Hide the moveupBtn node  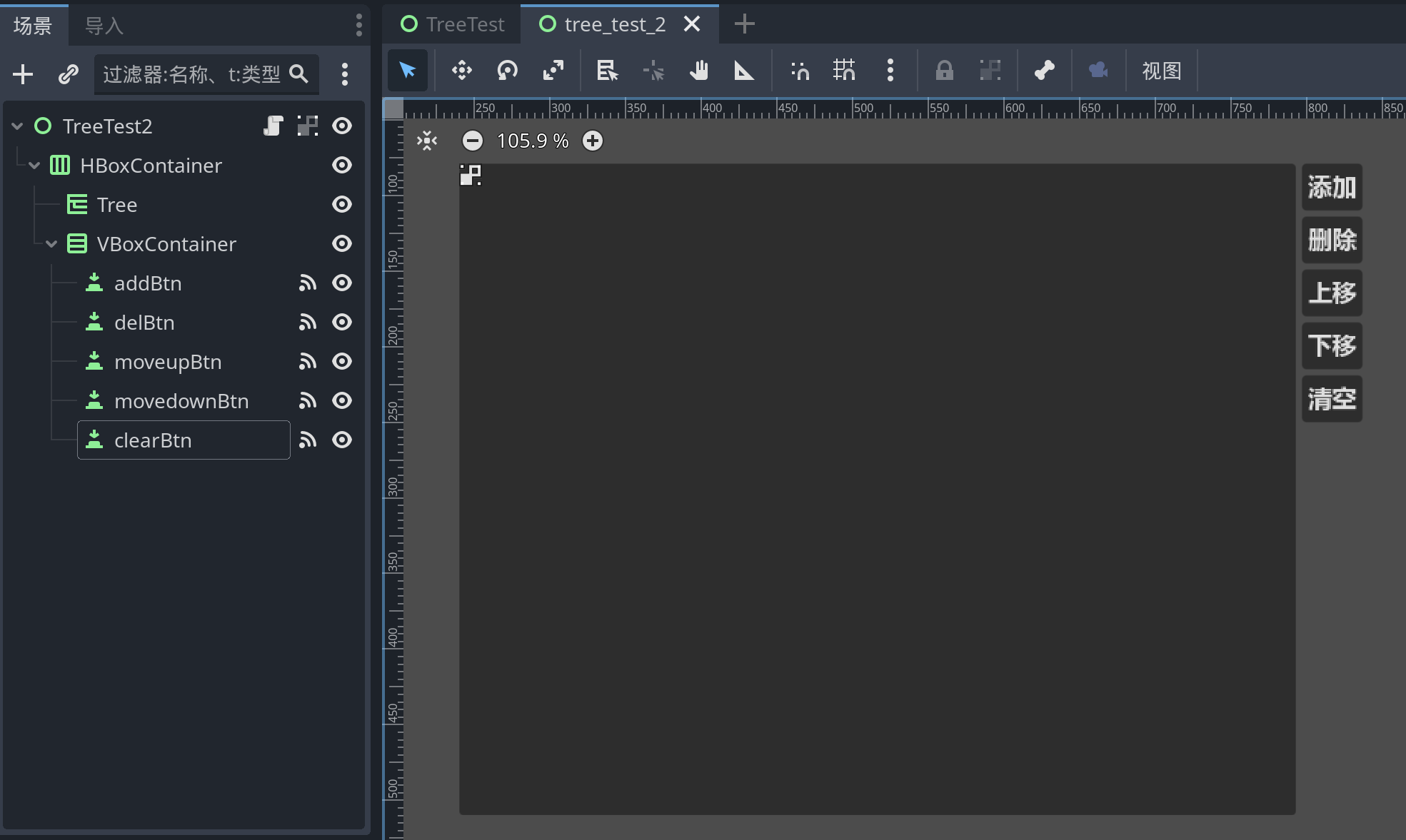tap(342, 362)
